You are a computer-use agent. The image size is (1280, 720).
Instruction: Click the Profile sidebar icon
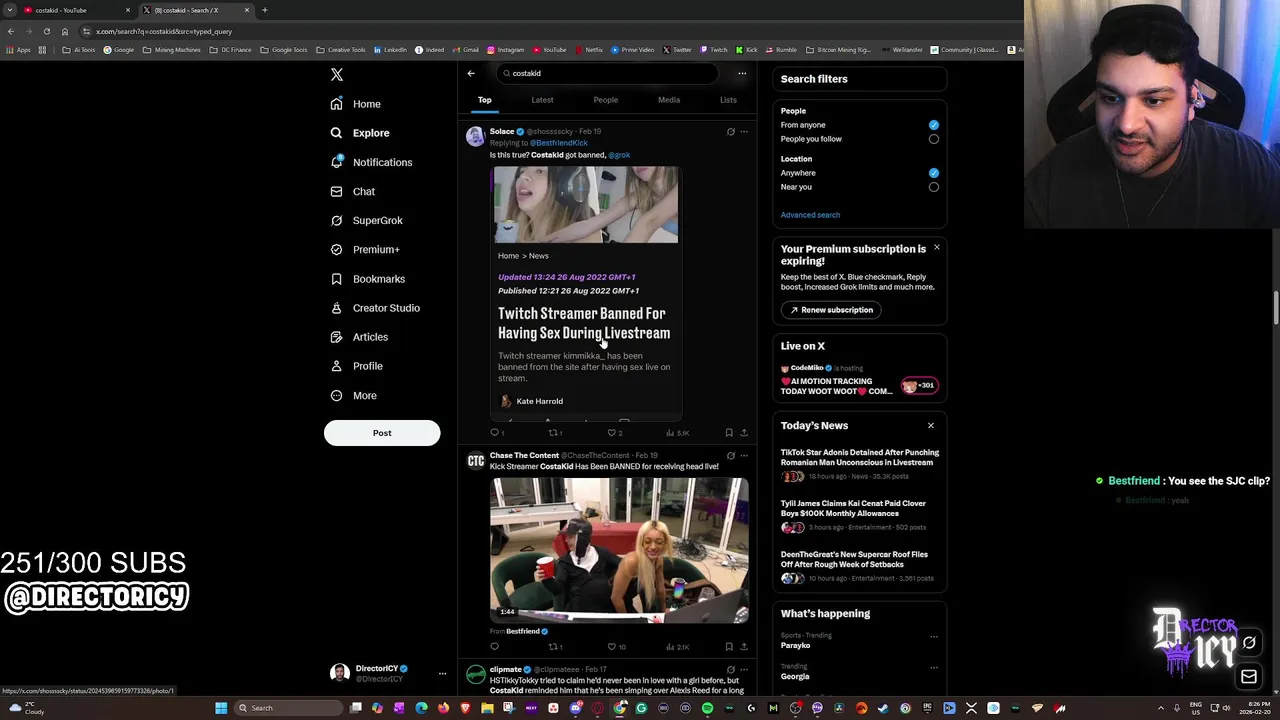337,366
